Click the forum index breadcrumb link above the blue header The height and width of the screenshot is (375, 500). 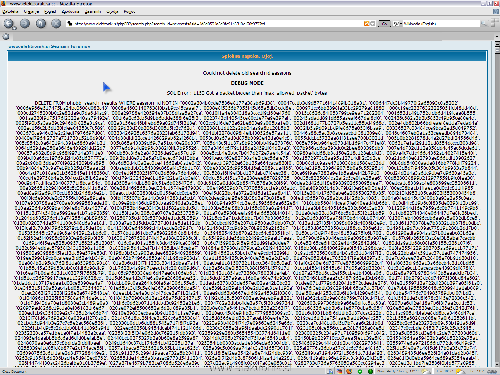point(49,47)
